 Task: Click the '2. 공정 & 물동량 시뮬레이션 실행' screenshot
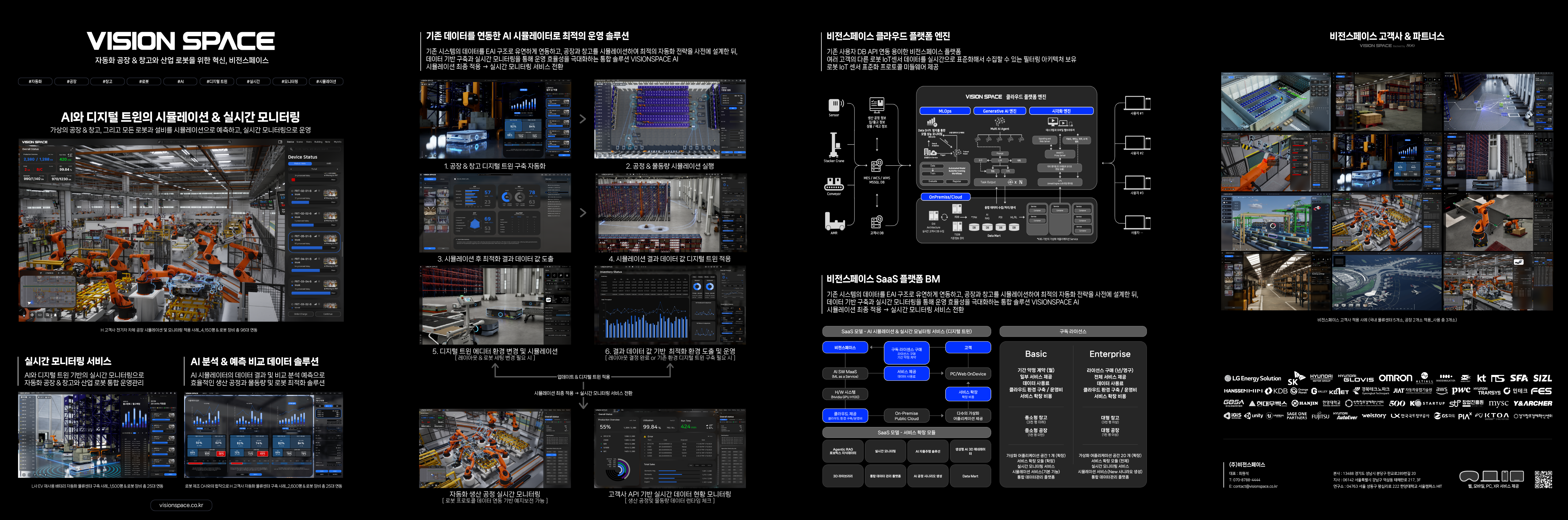[x=670, y=119]
